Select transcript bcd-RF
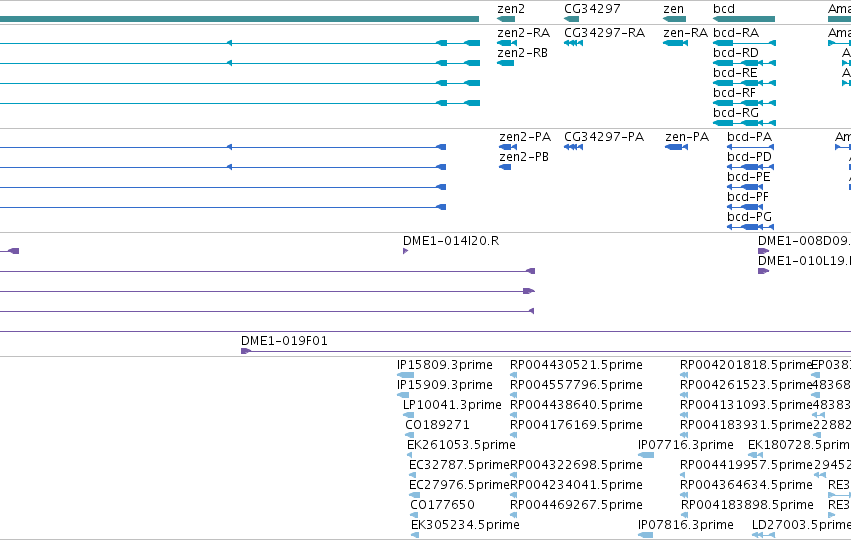Screen dimensions: 851x540 [x=734, y=93]
